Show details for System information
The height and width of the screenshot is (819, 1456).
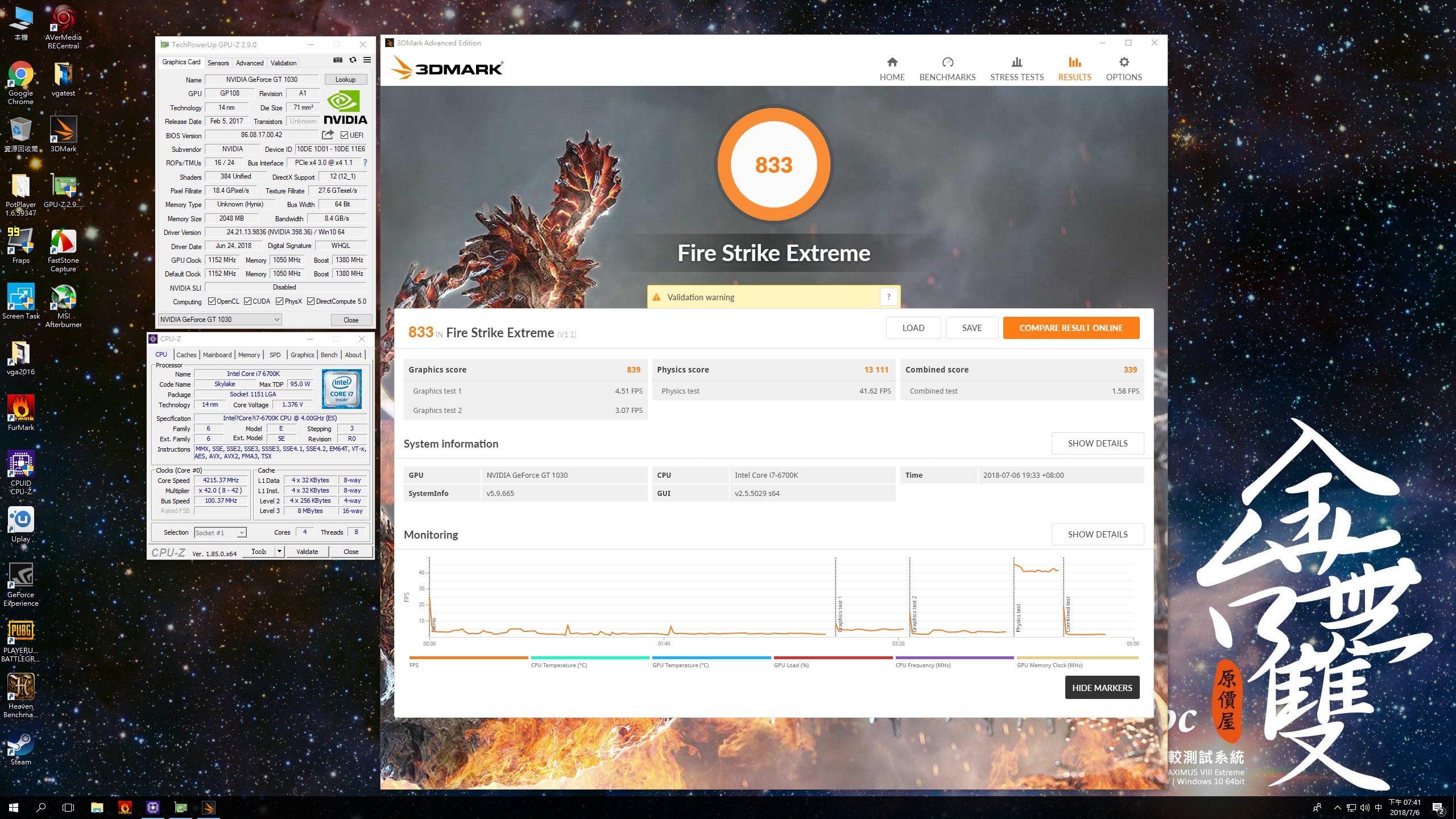tap(1097, 444)
